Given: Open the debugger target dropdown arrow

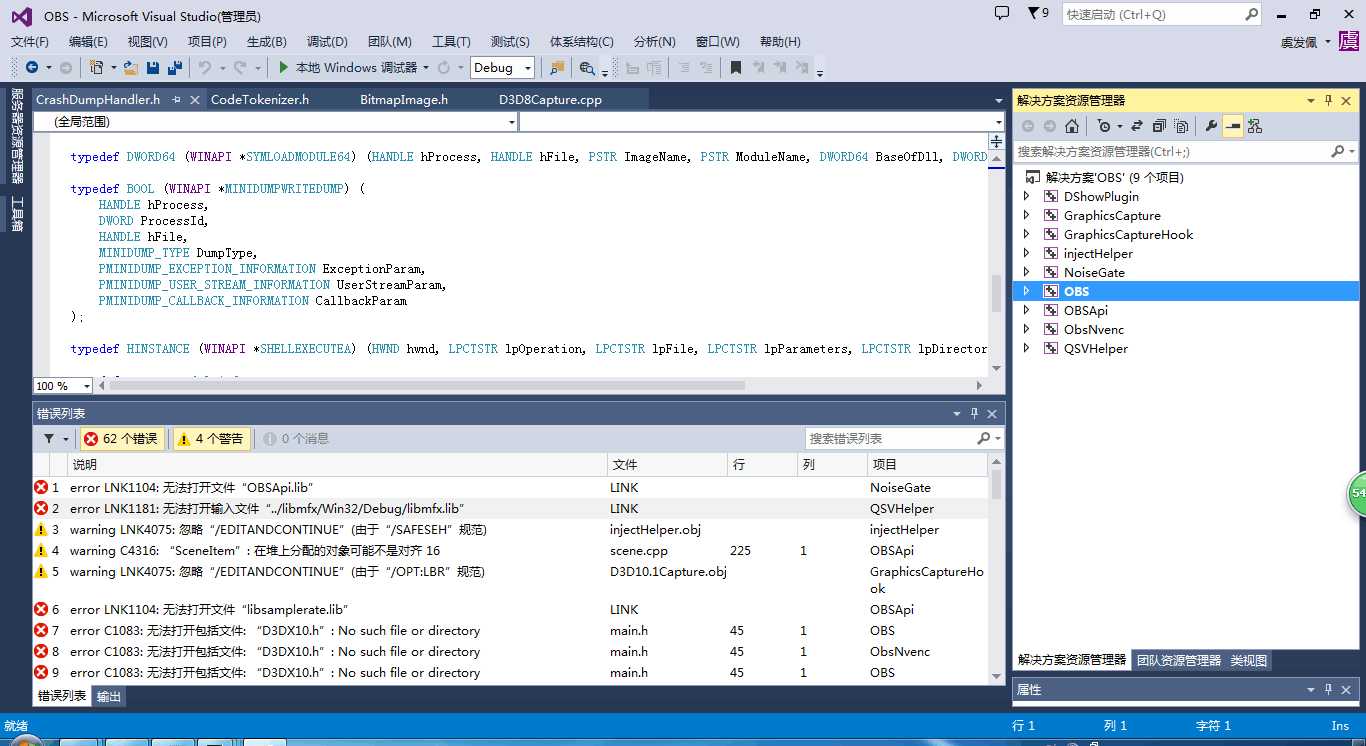Looking at the screenshot, I should tap(426, 68).
